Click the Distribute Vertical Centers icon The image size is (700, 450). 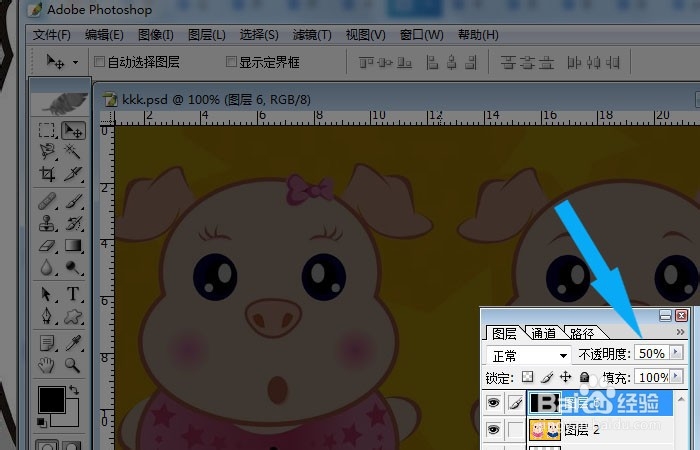tap(527, 62)
